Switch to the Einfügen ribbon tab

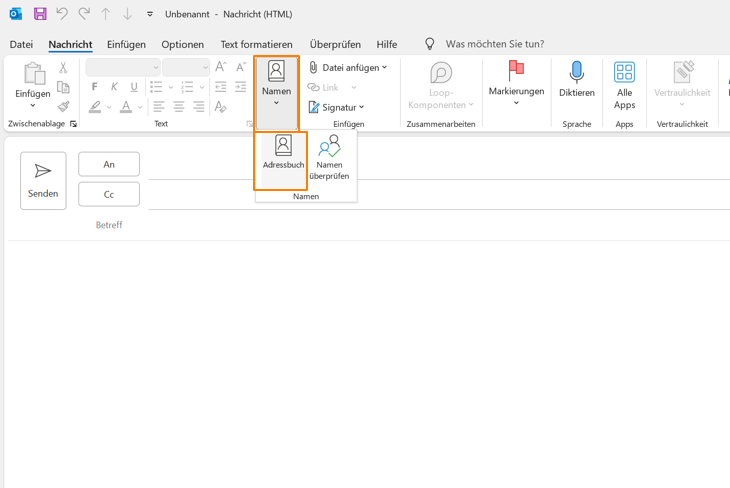126,44
